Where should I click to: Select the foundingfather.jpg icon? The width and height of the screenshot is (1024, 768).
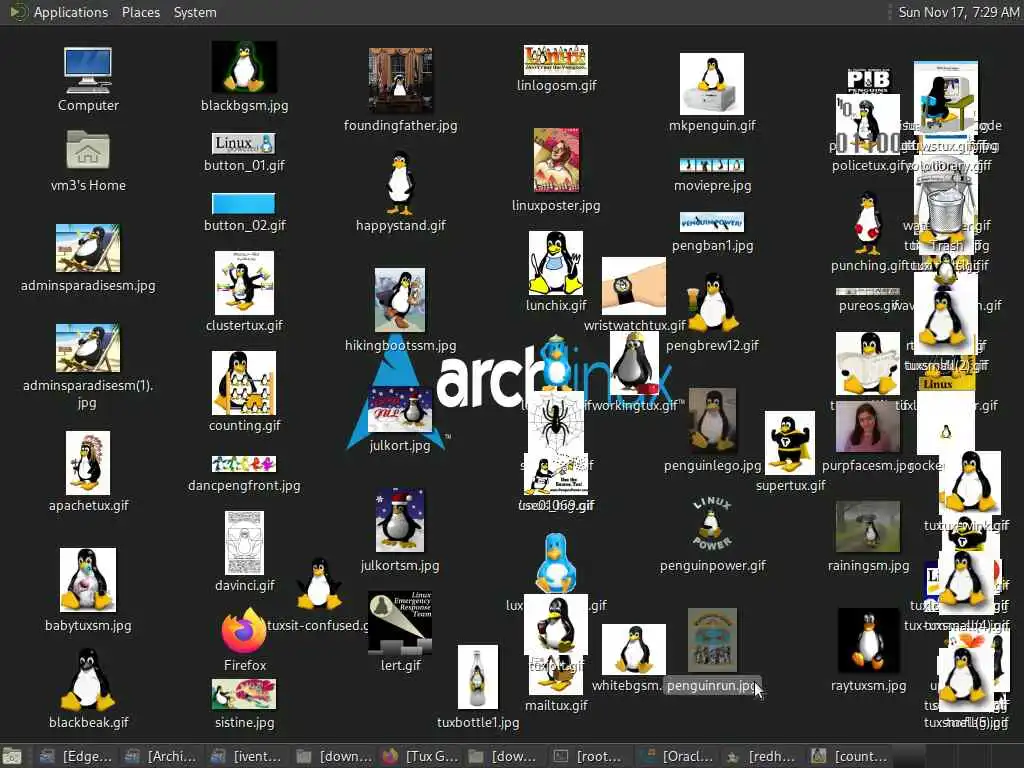400,80
